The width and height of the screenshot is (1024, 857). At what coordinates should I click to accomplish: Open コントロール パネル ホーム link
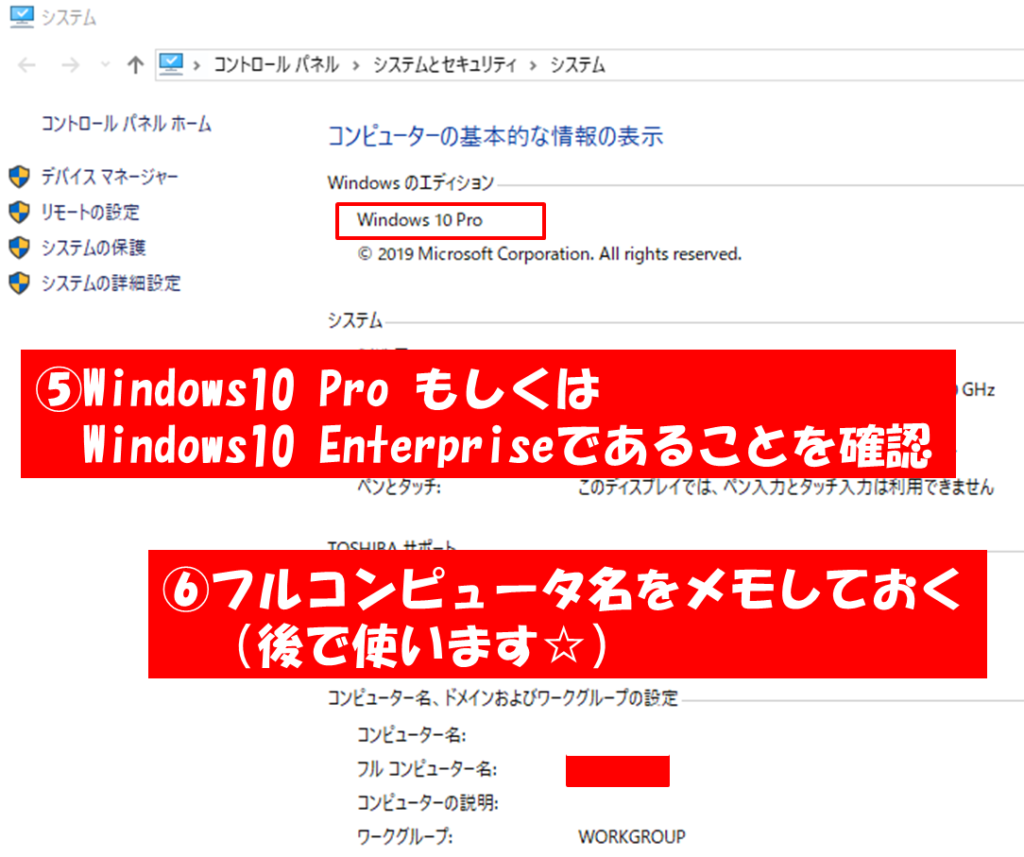127,123
